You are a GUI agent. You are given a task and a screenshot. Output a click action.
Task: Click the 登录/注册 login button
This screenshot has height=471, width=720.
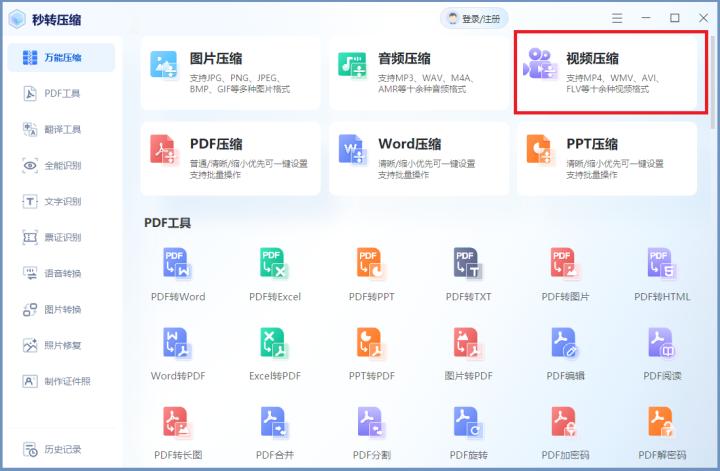tap(474, 19)
